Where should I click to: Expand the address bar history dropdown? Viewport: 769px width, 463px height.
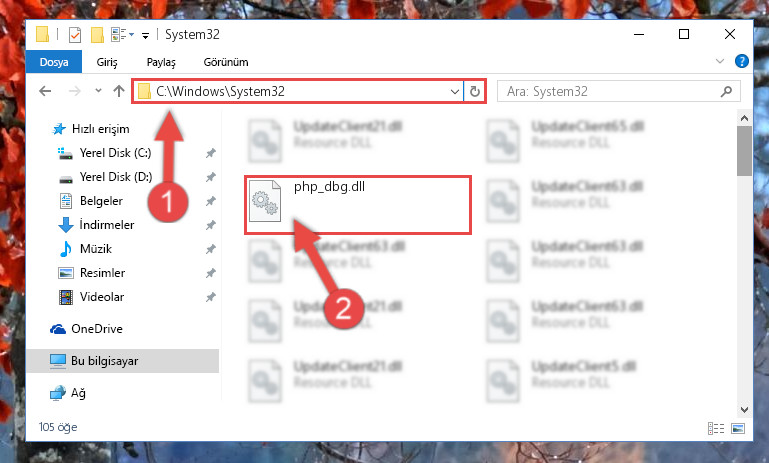pos(455,92)
